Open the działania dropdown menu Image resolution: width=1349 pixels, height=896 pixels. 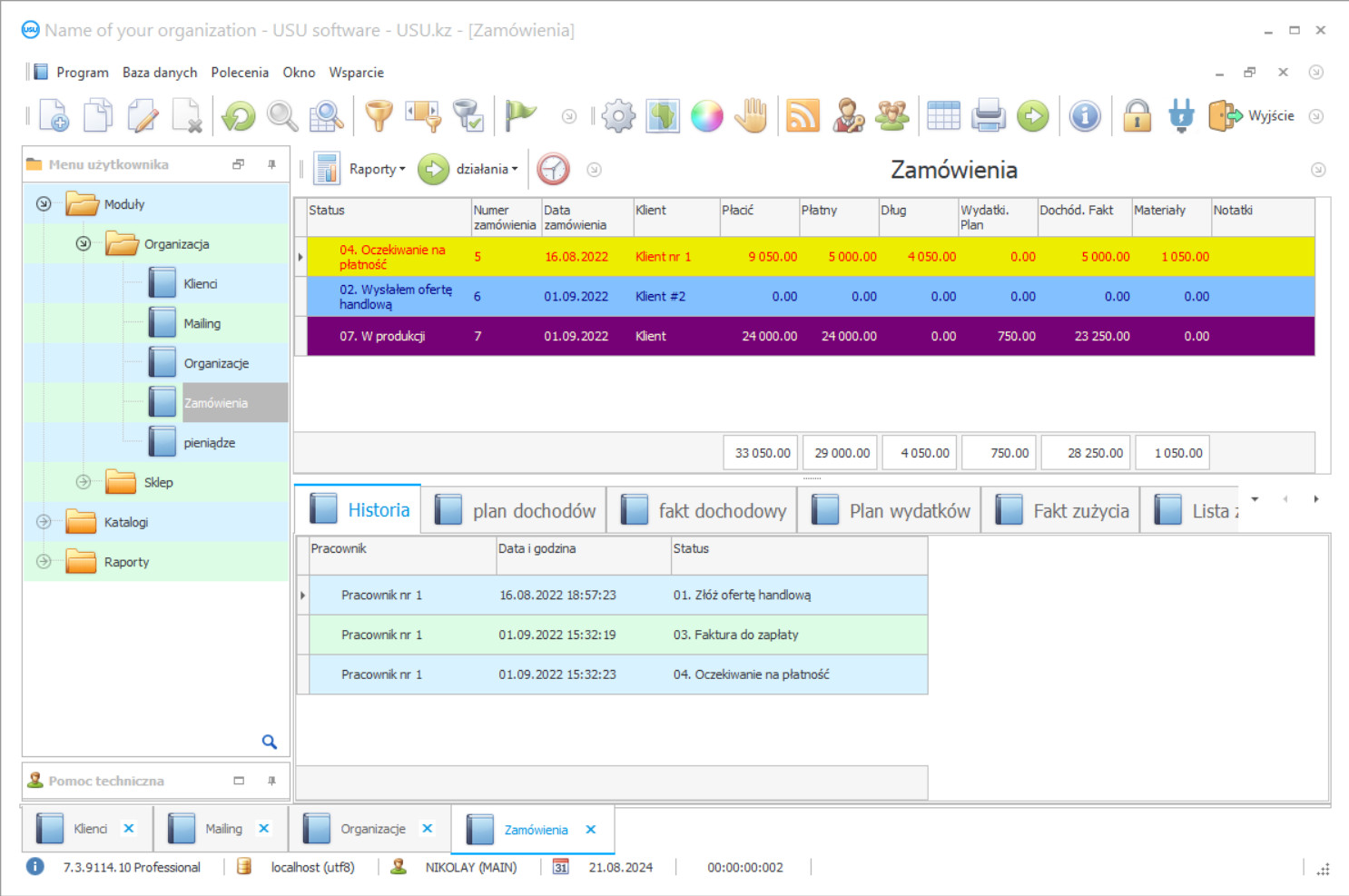[x=487, y=169]
